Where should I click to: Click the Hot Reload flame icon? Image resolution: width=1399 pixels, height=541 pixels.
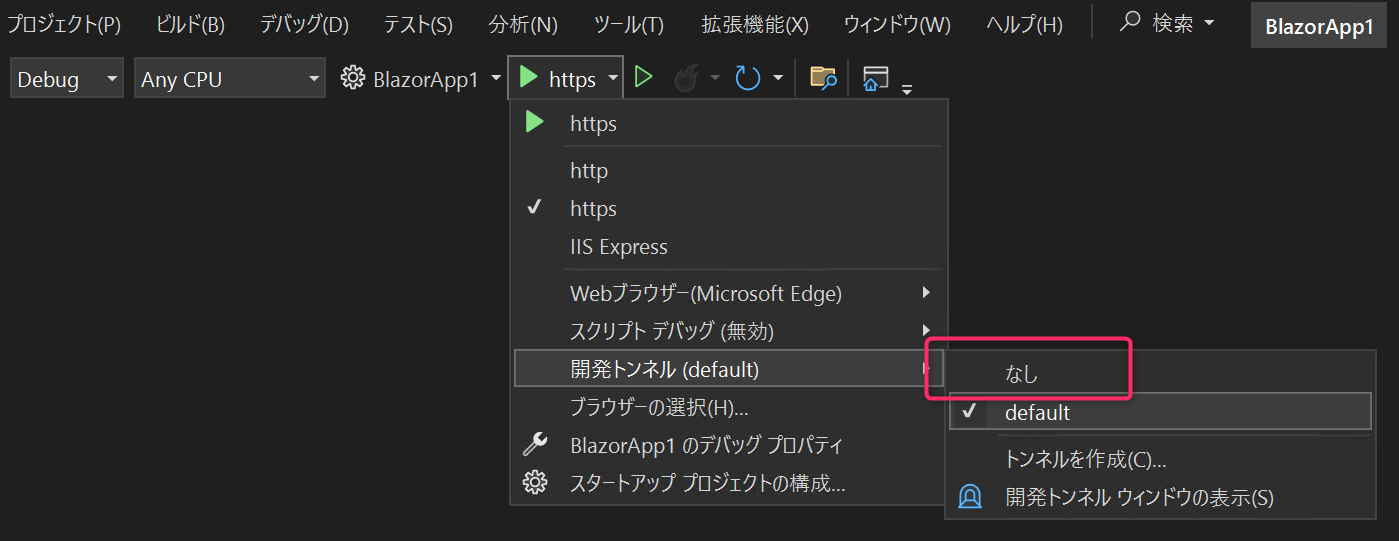[685, 79]
